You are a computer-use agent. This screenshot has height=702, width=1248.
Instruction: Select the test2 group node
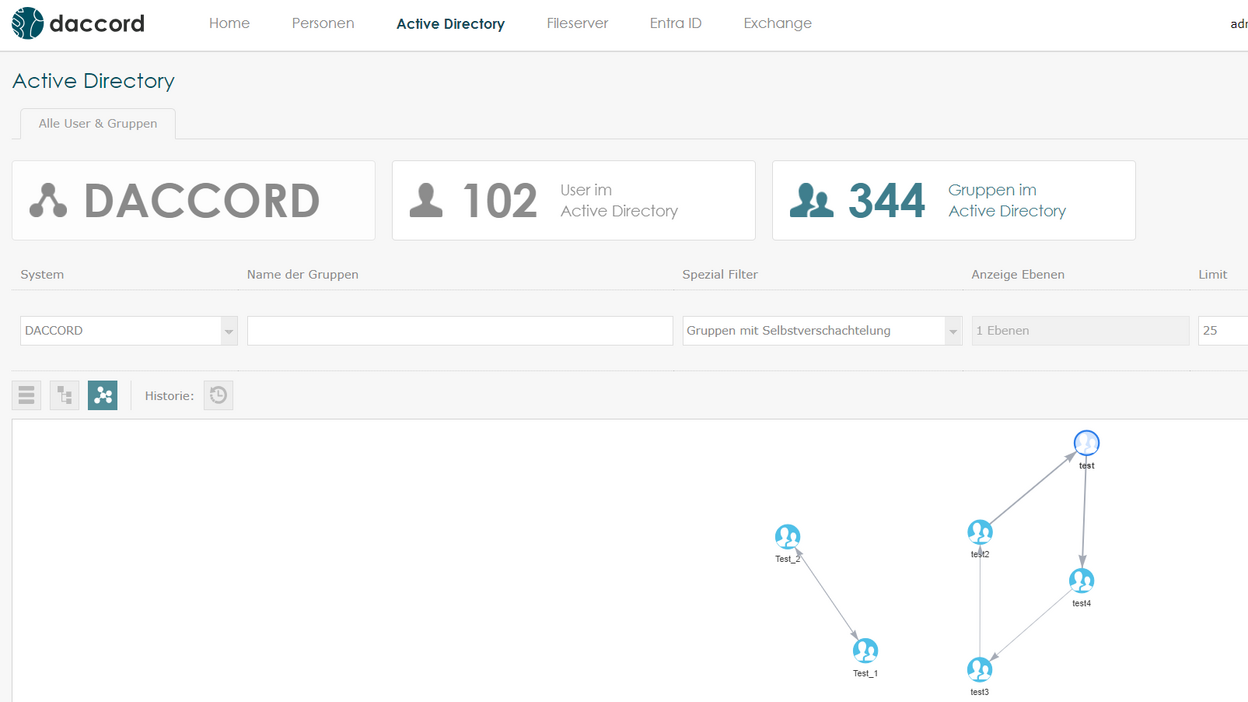[x=980, y=532]
